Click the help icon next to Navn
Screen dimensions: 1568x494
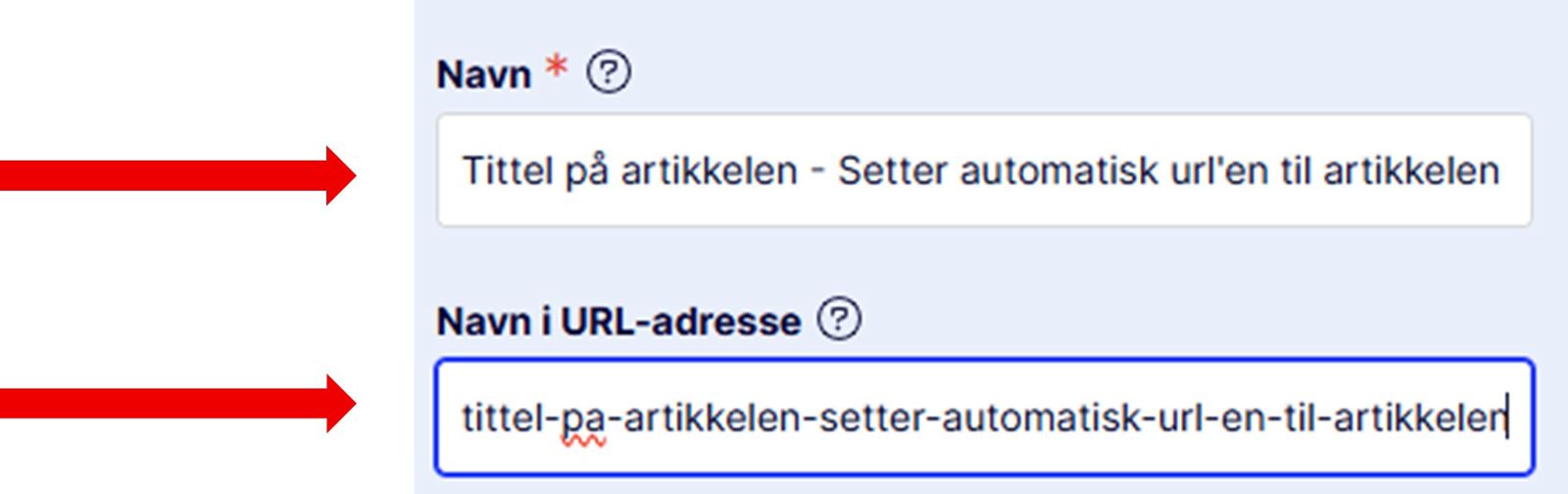[609, 73]
